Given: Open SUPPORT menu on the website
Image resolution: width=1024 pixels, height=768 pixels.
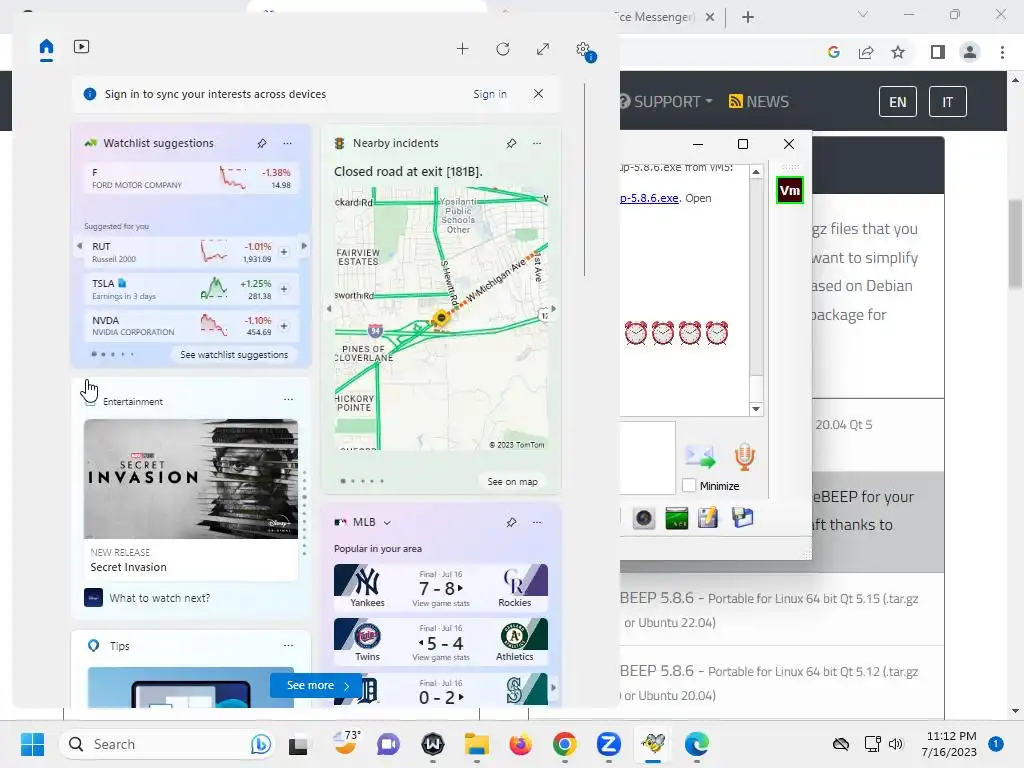Looking at the screenshot, I should pos(666,102).
